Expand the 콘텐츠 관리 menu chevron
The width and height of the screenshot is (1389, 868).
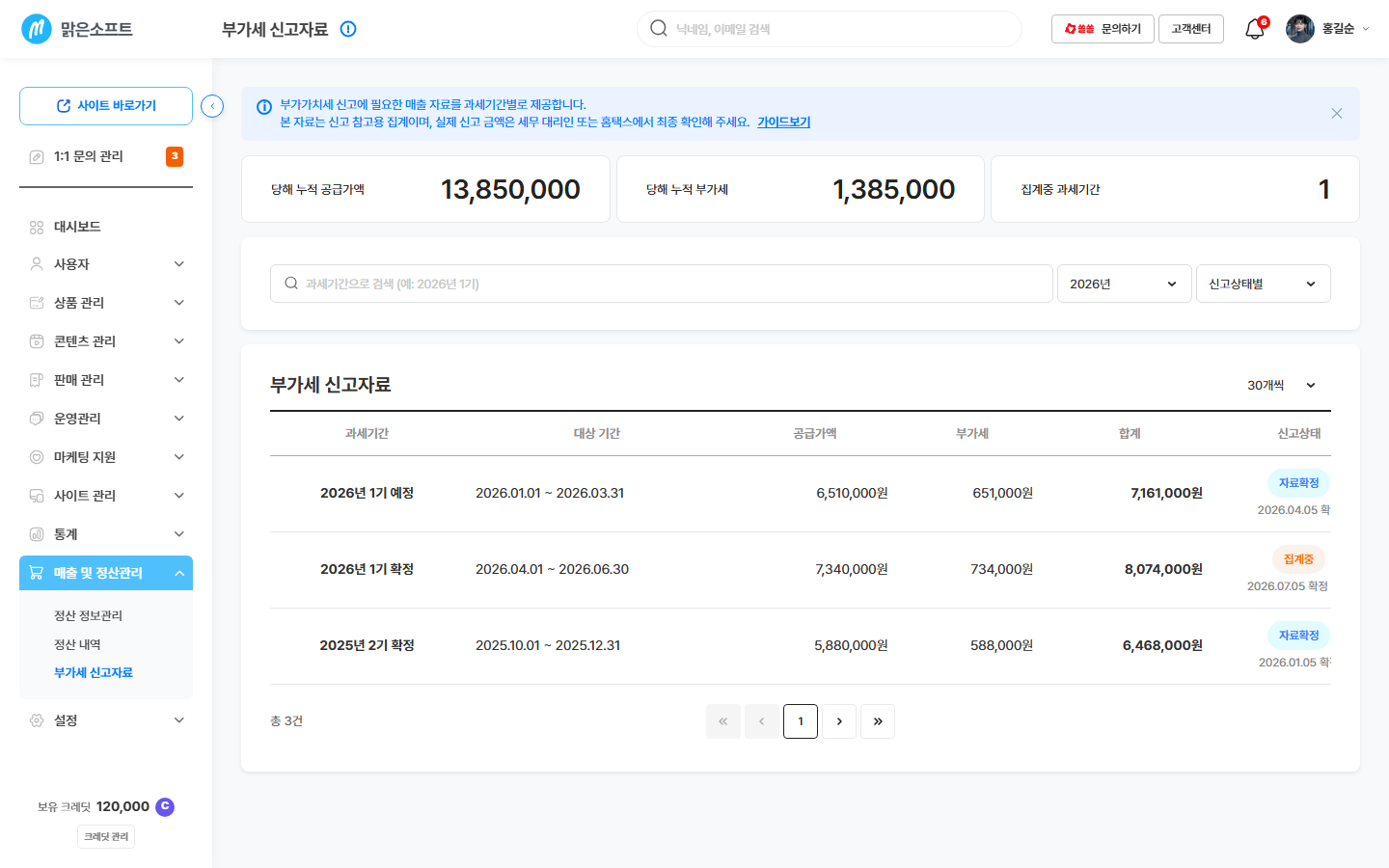point(179,341)
